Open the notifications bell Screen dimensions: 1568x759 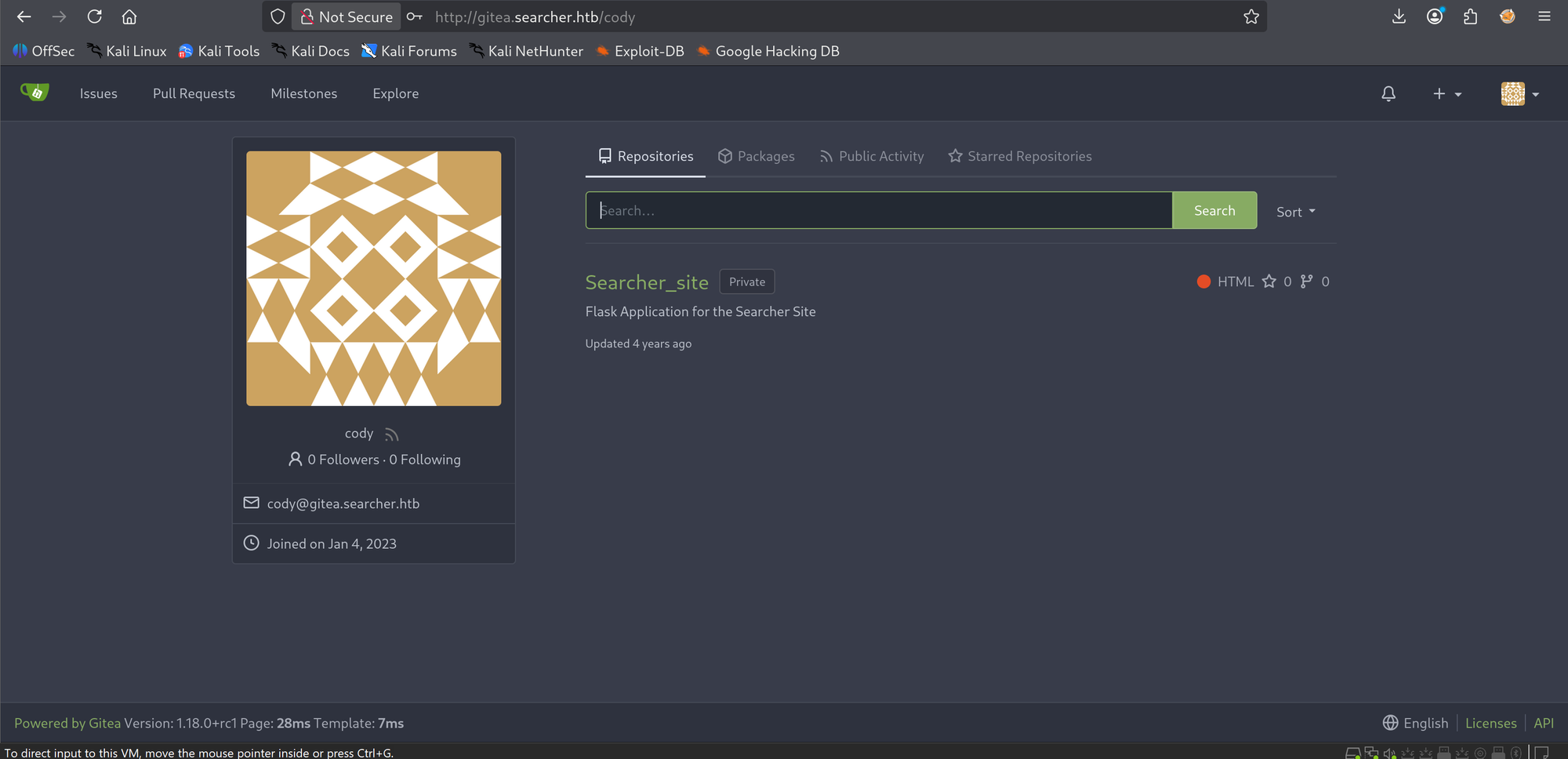click(1388, 94)
